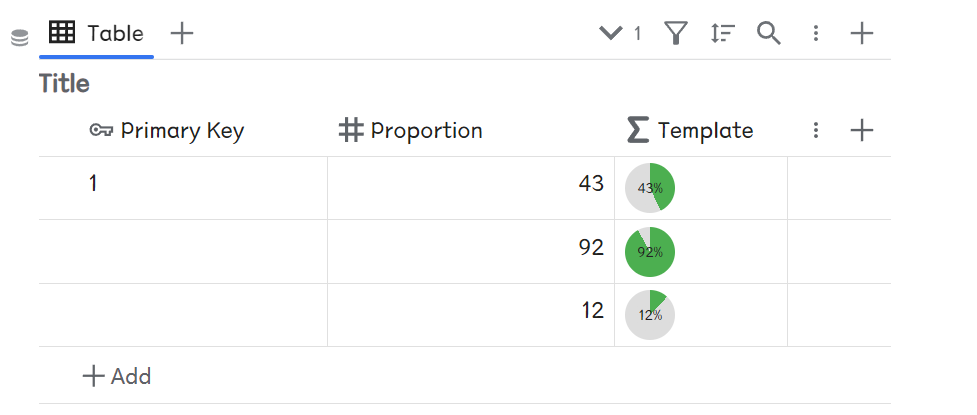Click the Title heading text
977x415 pixels.
64,84
